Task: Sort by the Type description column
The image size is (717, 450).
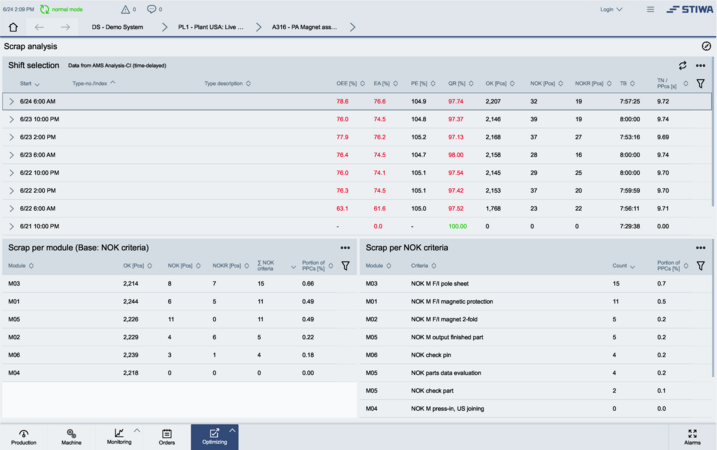Action: (x=228, y=83)
